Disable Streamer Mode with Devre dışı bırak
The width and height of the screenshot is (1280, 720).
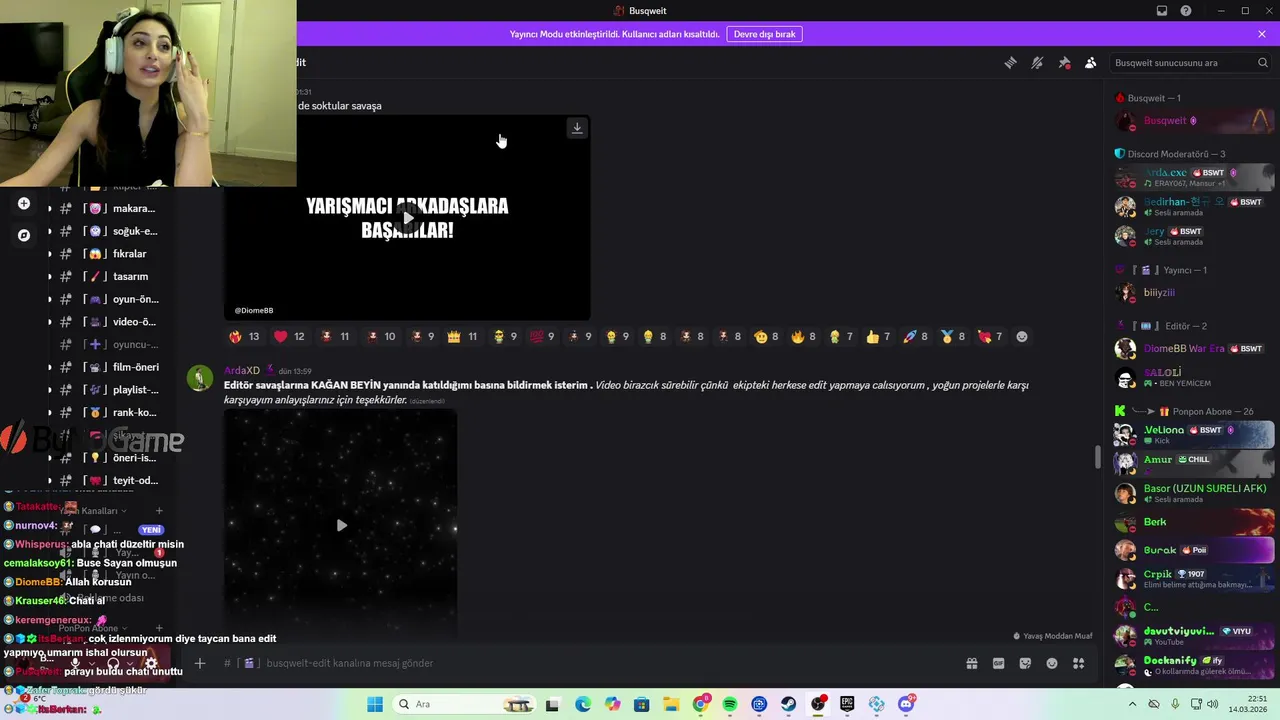click(764, 34)
